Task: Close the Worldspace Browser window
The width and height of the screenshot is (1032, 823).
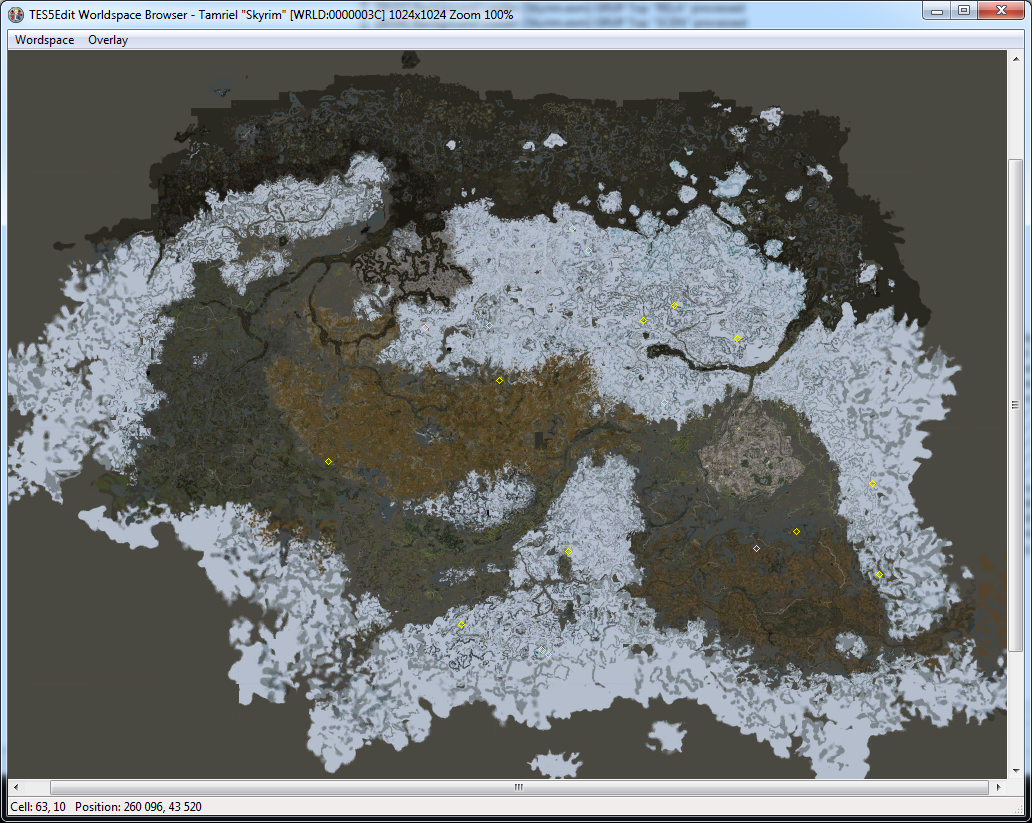Action: pyautogui.click(x=1001, y=11)
